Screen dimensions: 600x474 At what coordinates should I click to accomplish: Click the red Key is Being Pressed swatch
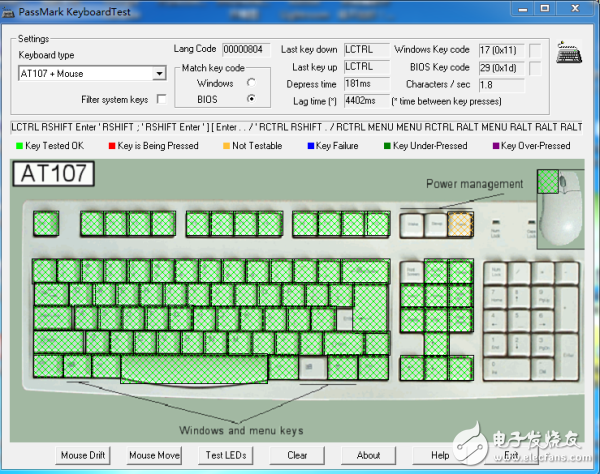[x=112, y=146]
